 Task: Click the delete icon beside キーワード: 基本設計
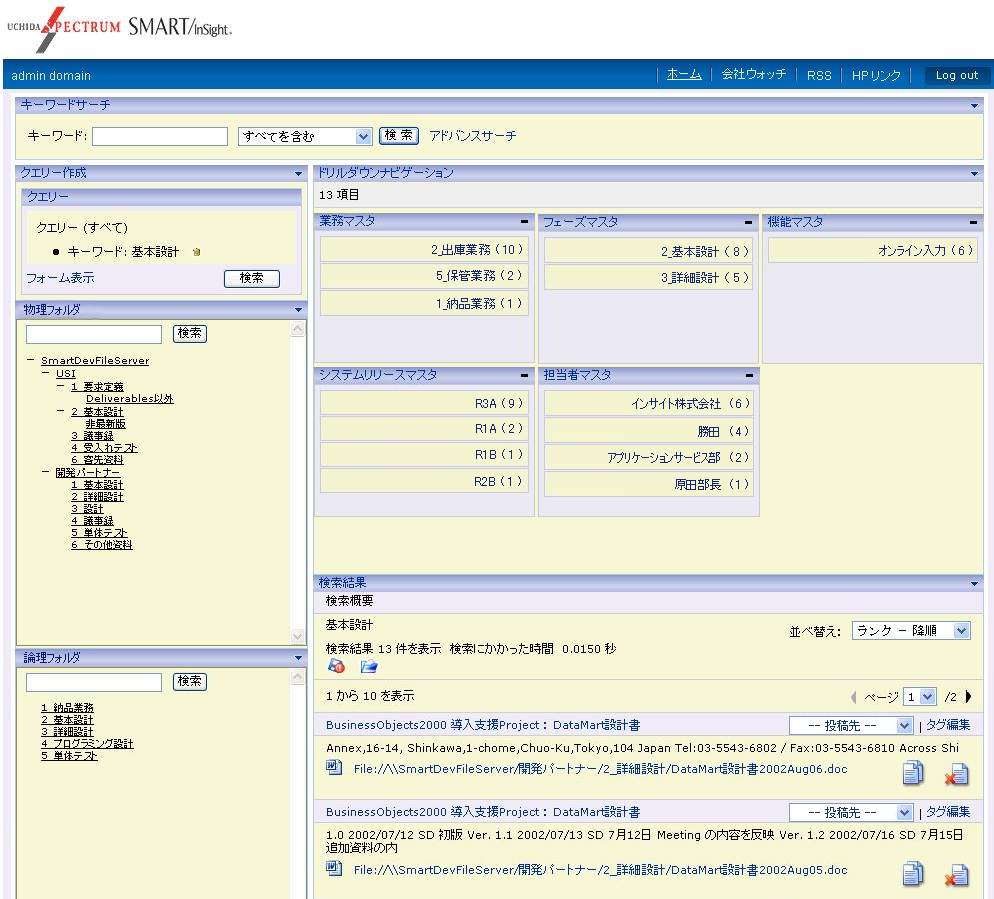(x=197, y=252)
